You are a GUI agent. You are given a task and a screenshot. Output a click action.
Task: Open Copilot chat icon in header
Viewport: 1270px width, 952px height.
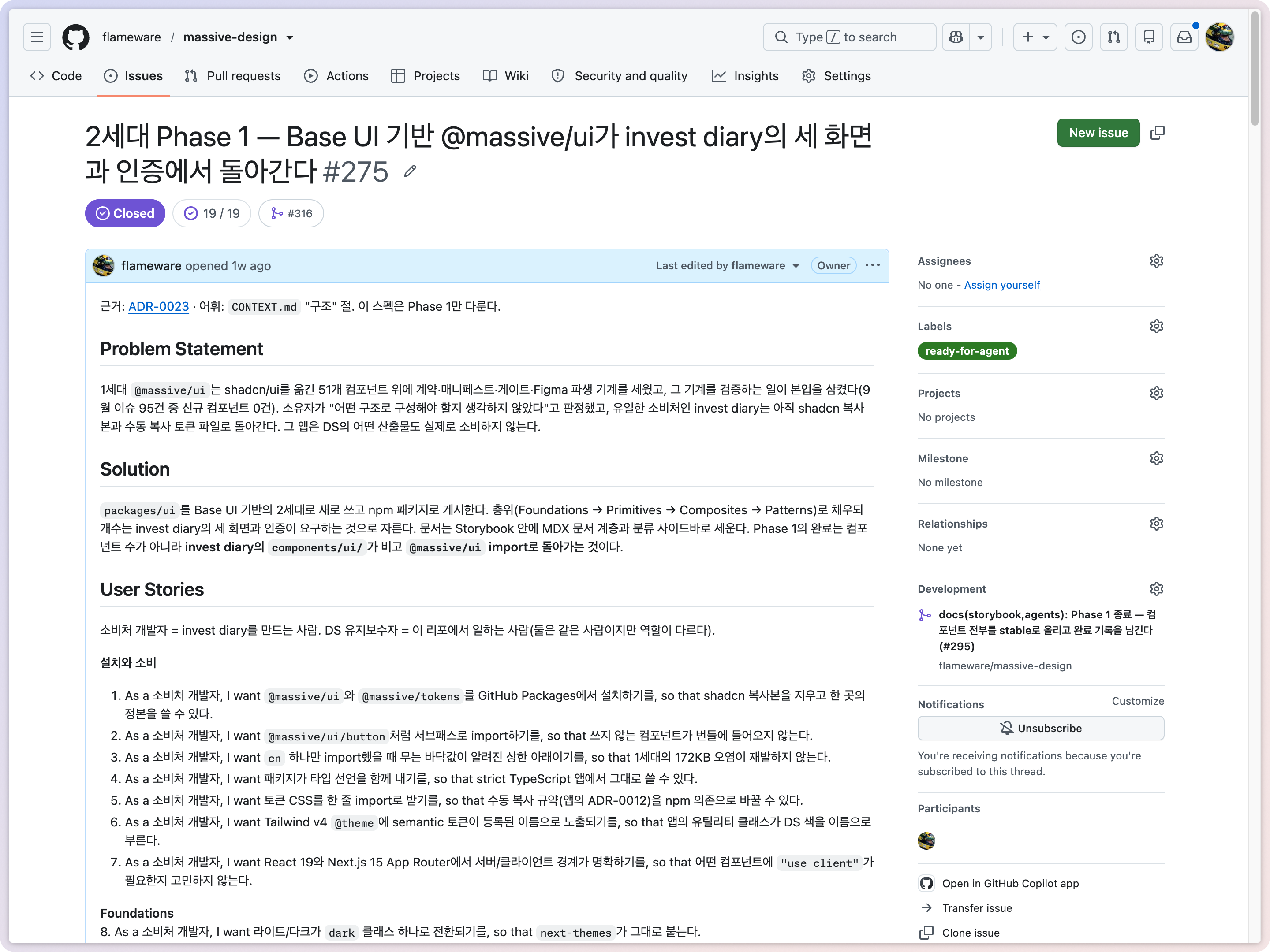956,37
